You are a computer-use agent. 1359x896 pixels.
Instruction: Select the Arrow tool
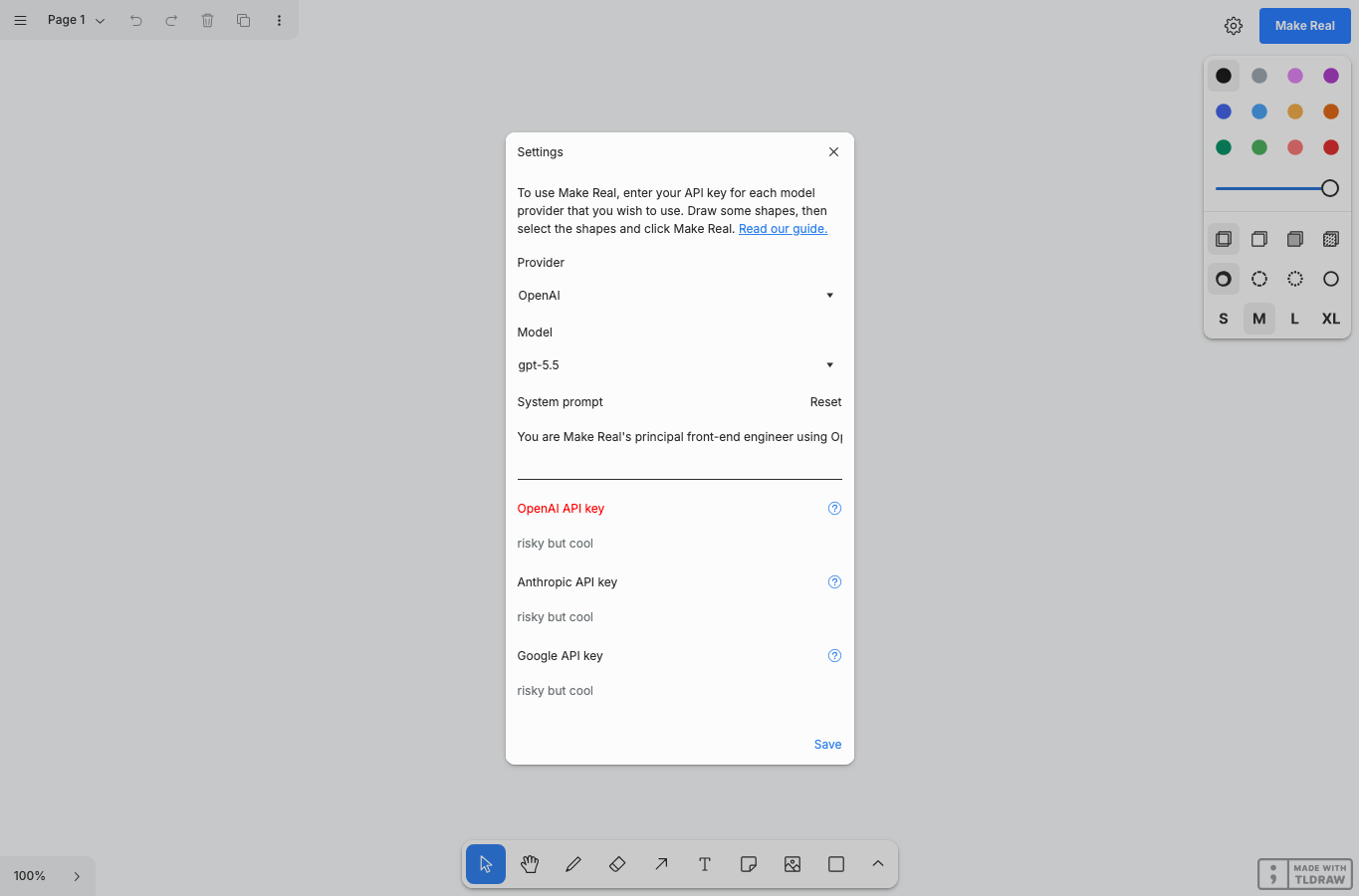pos(661,864)
